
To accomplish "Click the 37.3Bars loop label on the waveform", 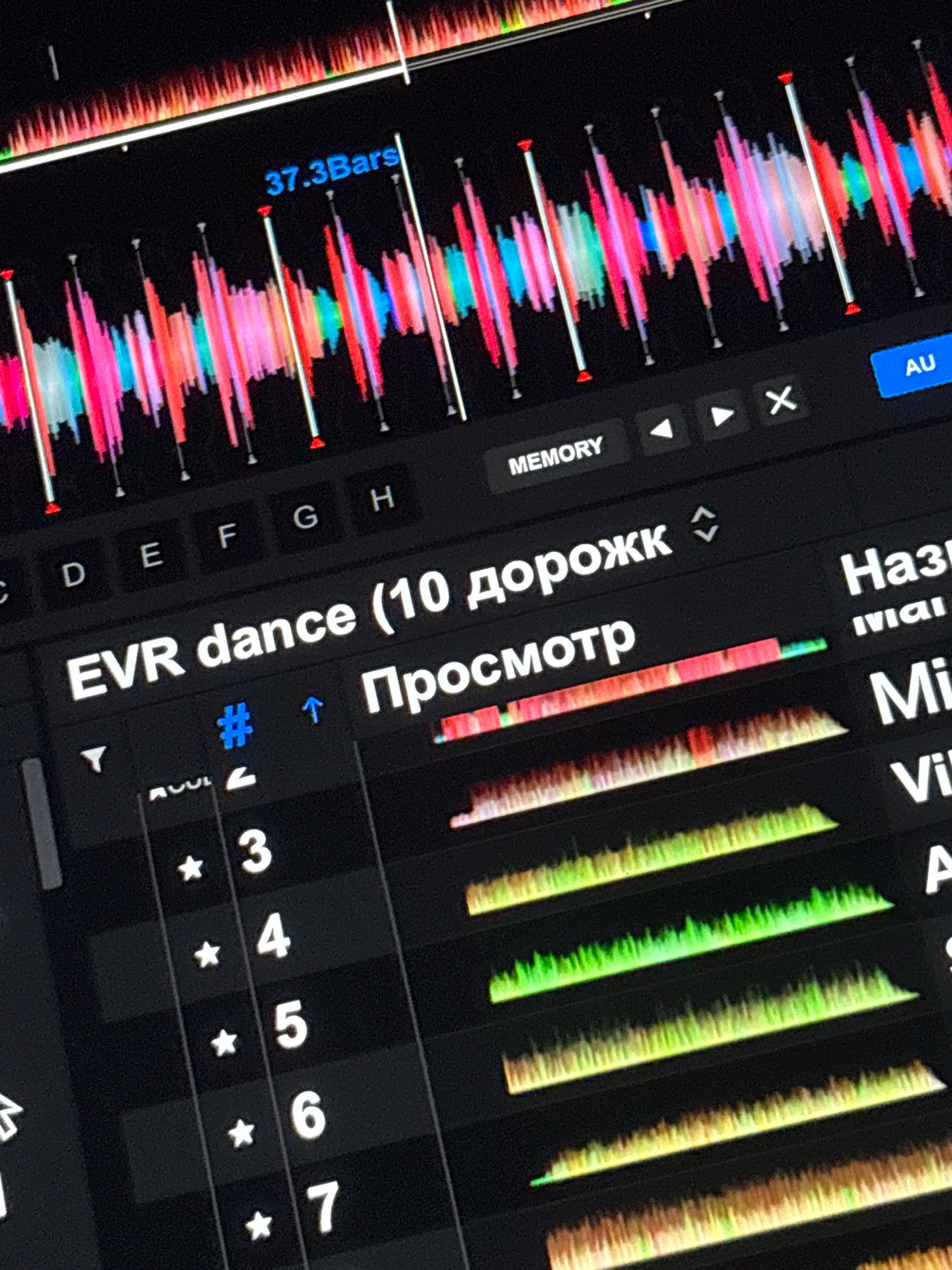I will 331,171.
